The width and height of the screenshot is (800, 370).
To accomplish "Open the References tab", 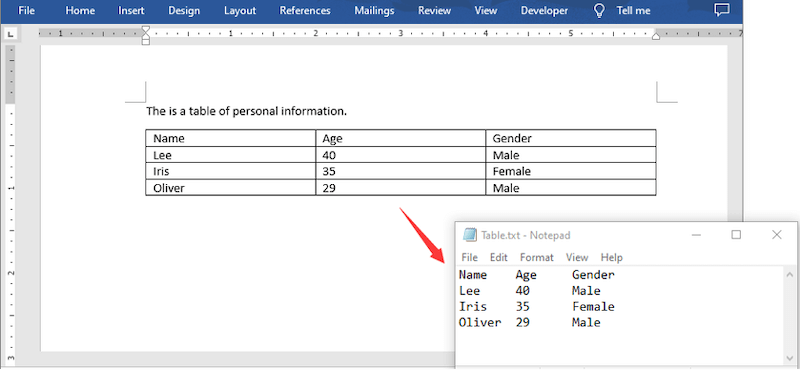I will click(x=305, y=10).
